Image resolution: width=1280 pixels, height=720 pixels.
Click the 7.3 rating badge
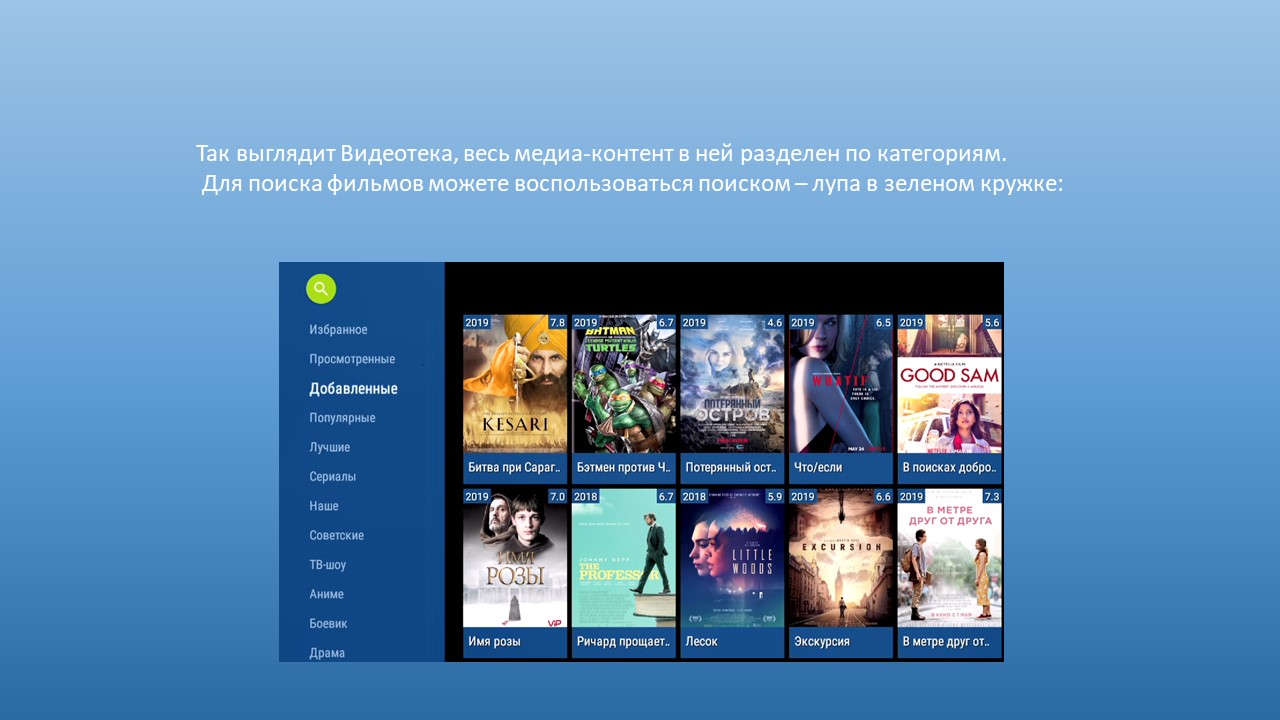992,497
